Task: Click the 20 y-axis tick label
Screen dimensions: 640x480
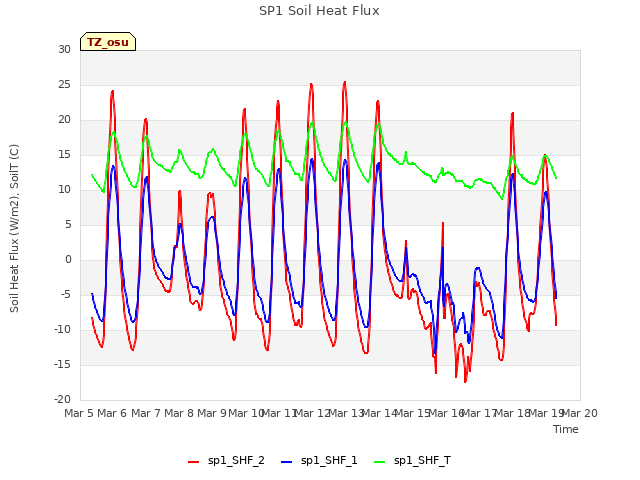Action: point(64,120)
